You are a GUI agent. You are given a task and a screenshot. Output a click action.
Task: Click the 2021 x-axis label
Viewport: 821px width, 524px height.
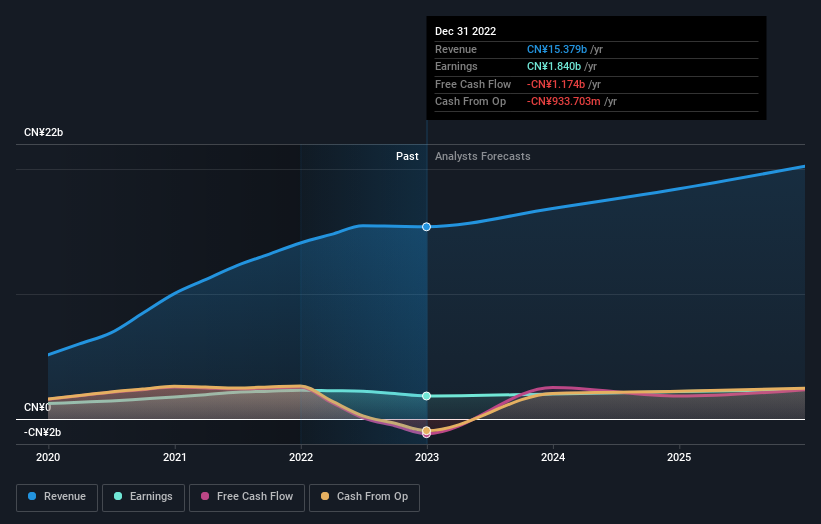[174, 458]
